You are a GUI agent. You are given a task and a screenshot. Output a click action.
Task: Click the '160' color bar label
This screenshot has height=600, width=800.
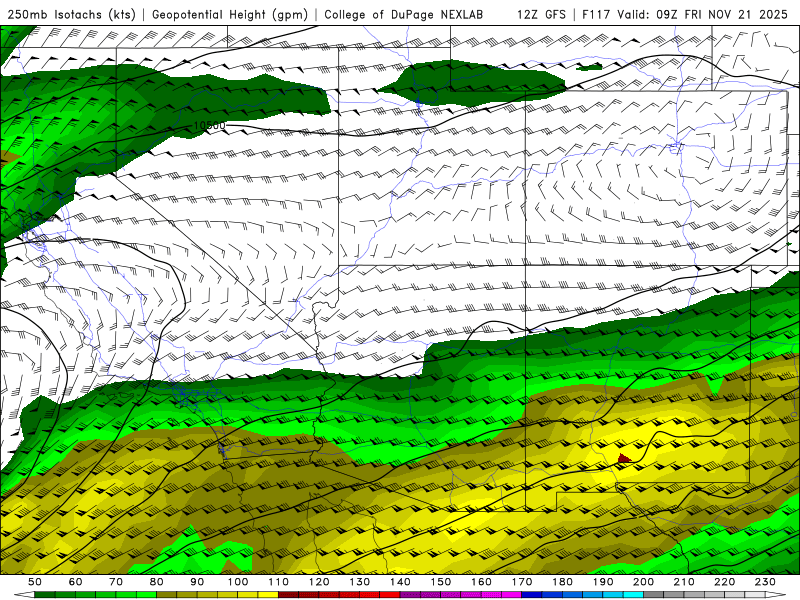pyautogui.click(x=481, y=582)
